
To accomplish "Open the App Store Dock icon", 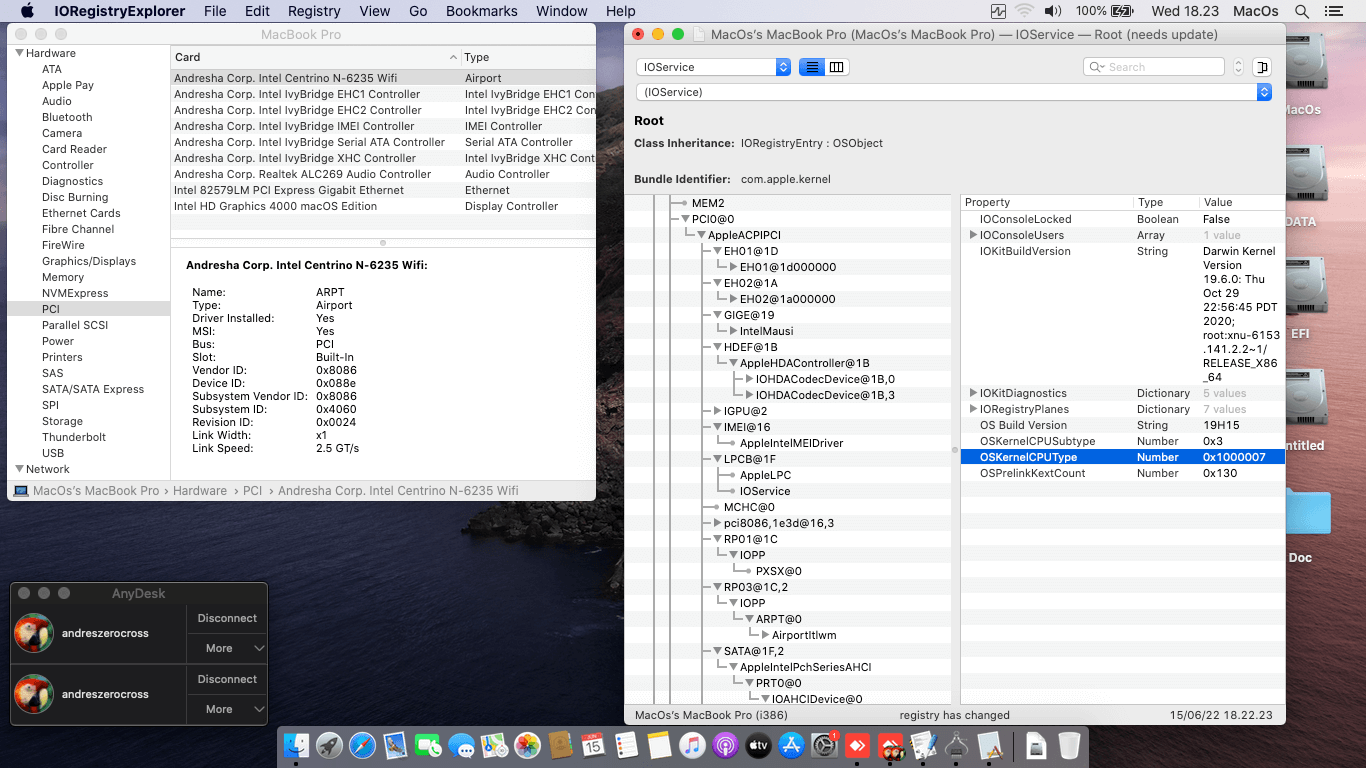I will (x=792, y=745).
